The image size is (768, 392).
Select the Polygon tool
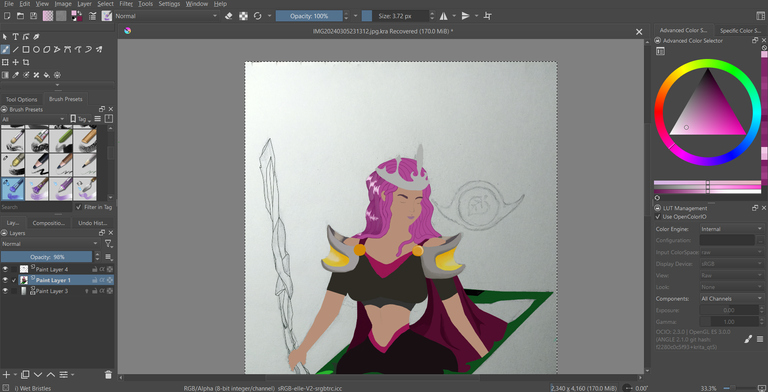(x=47, y=49)
